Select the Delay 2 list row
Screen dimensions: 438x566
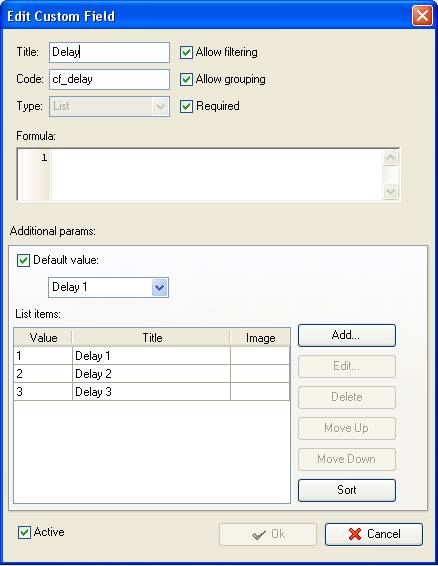[x=152, y=374]
